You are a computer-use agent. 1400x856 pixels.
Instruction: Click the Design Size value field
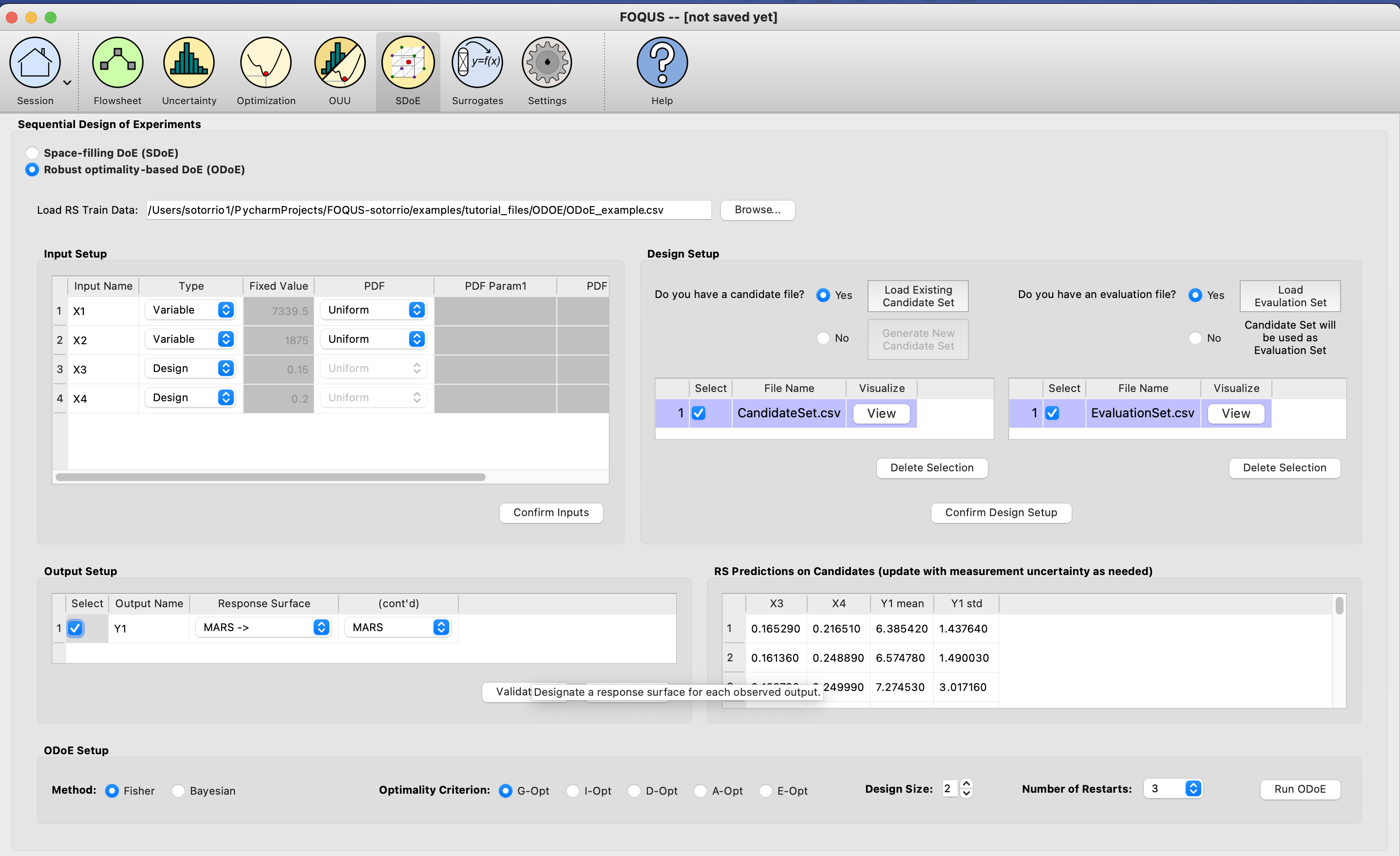click(949, 788)
